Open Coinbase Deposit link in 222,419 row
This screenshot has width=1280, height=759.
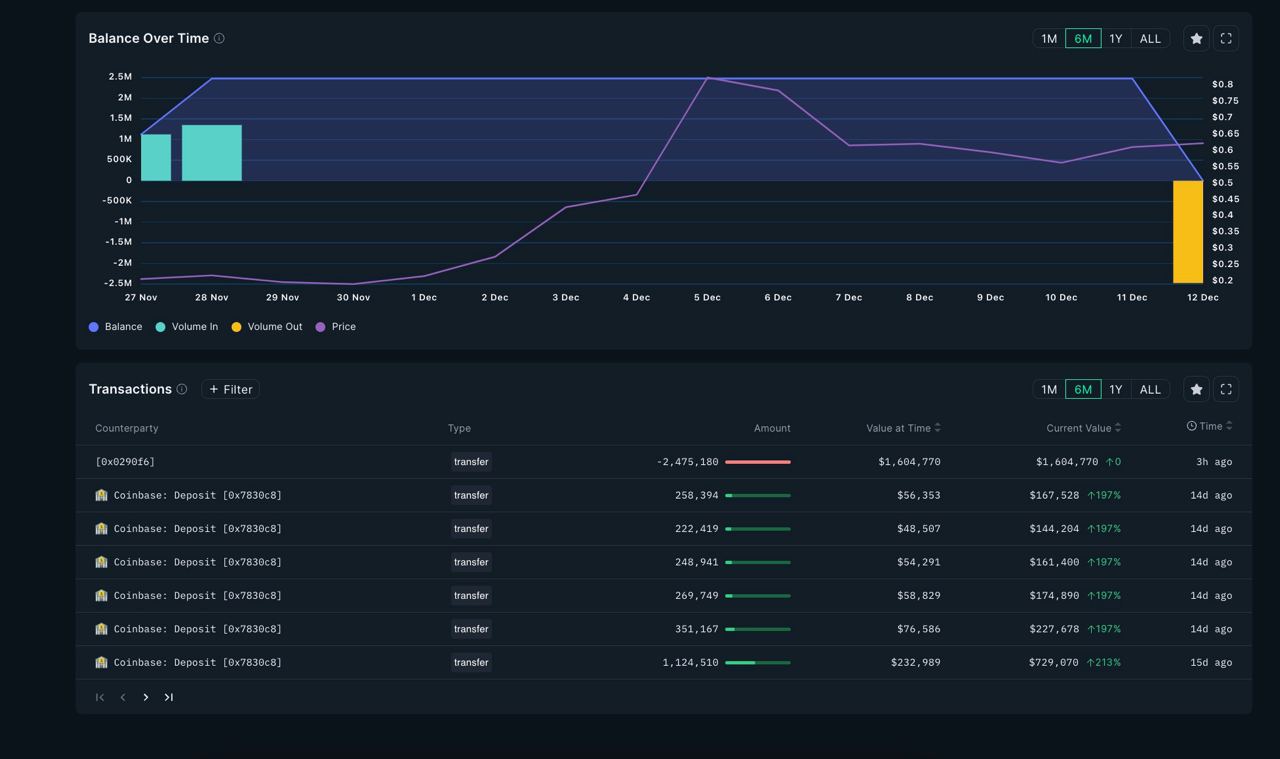click(198, 529)
